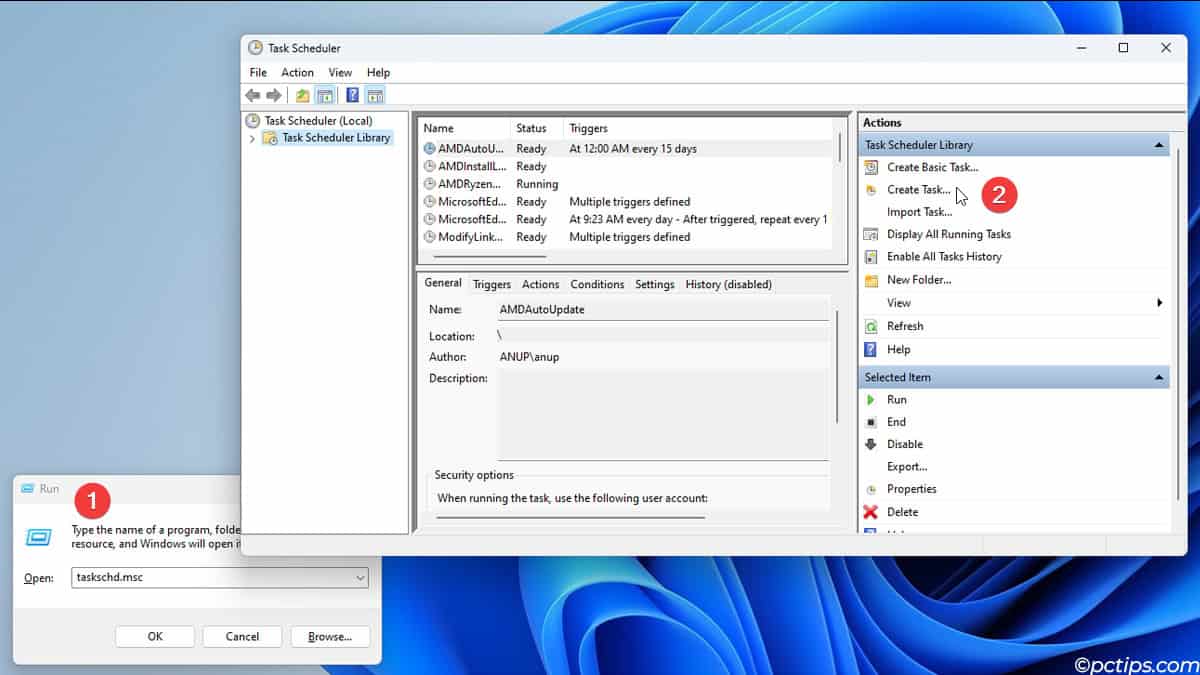This screenshot has width=1200, height=675.
Task: Switch to the Conditions tab
Action: (597, 284)
